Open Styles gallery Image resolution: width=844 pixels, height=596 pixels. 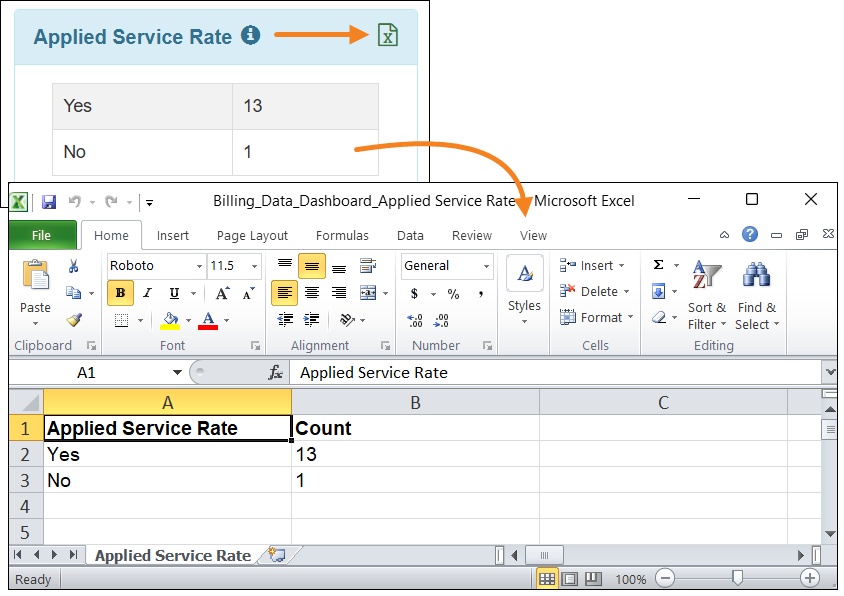[524, 291]
